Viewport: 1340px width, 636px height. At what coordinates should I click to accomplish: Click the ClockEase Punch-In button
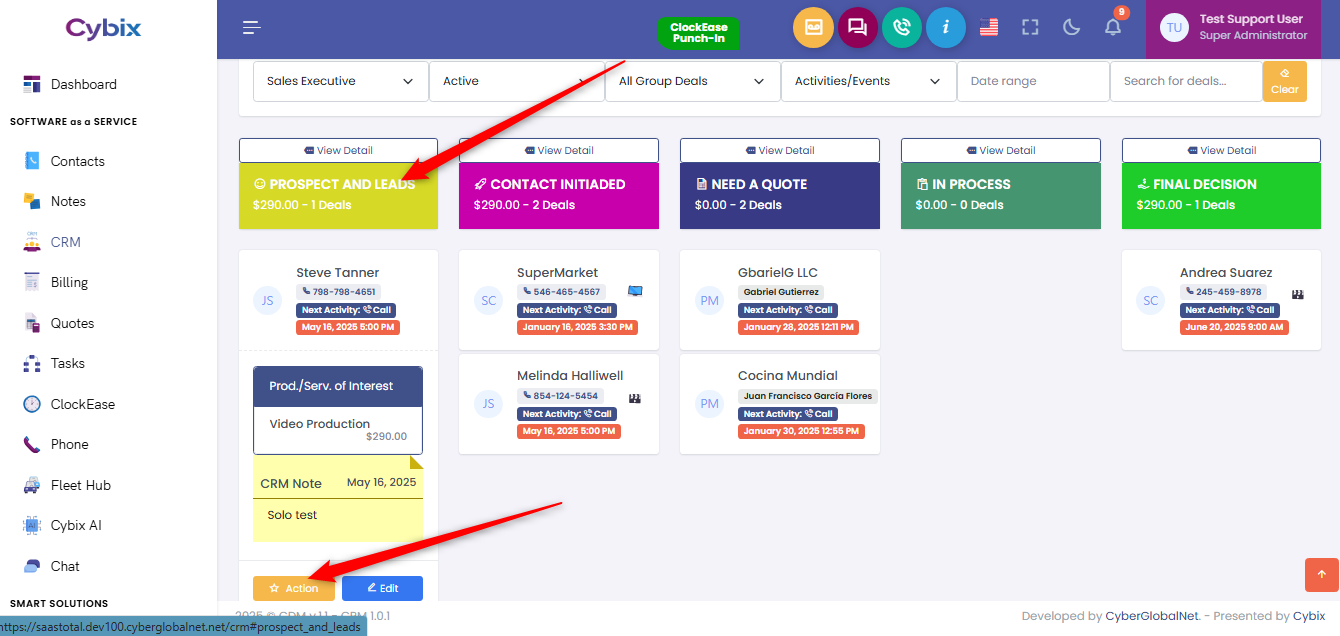click(699, 33)
